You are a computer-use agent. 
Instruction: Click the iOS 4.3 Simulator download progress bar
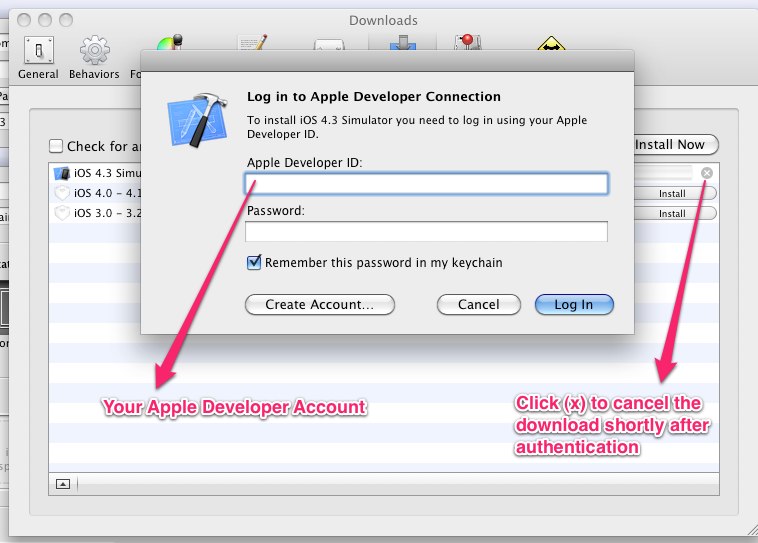663,173
